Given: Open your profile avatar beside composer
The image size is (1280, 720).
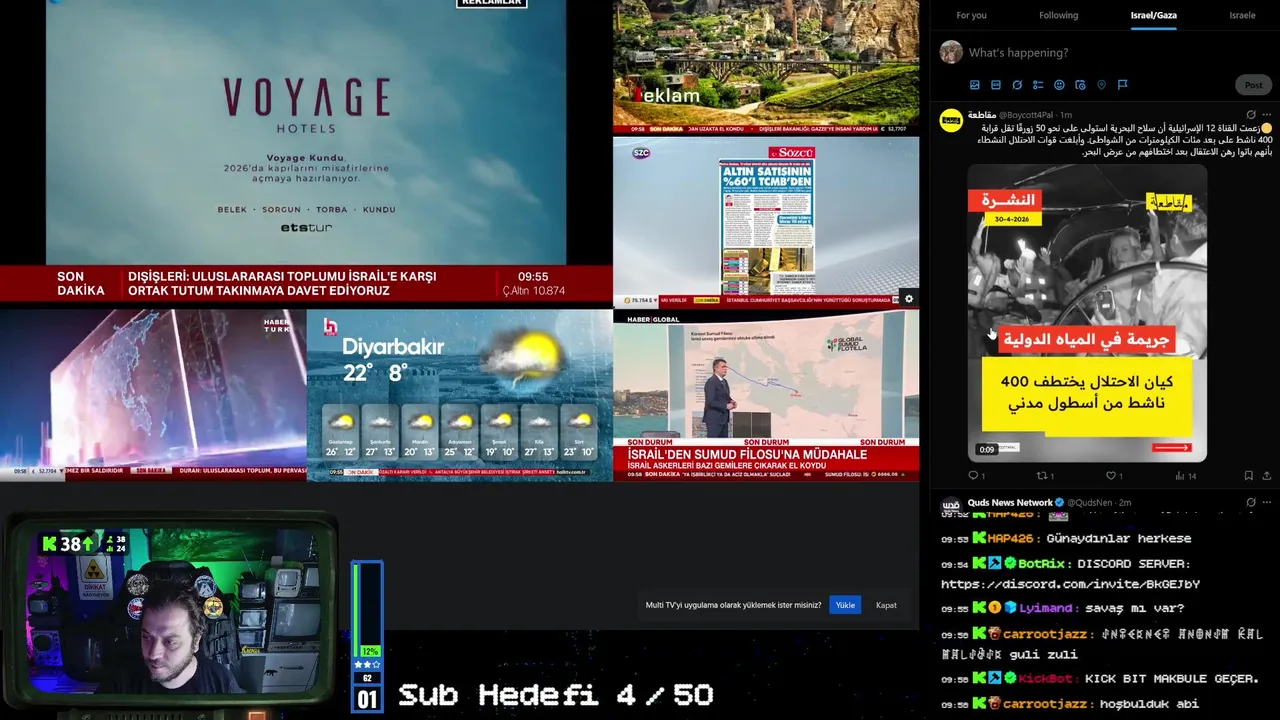Looking at the screenshot, I should pos(951,52).
